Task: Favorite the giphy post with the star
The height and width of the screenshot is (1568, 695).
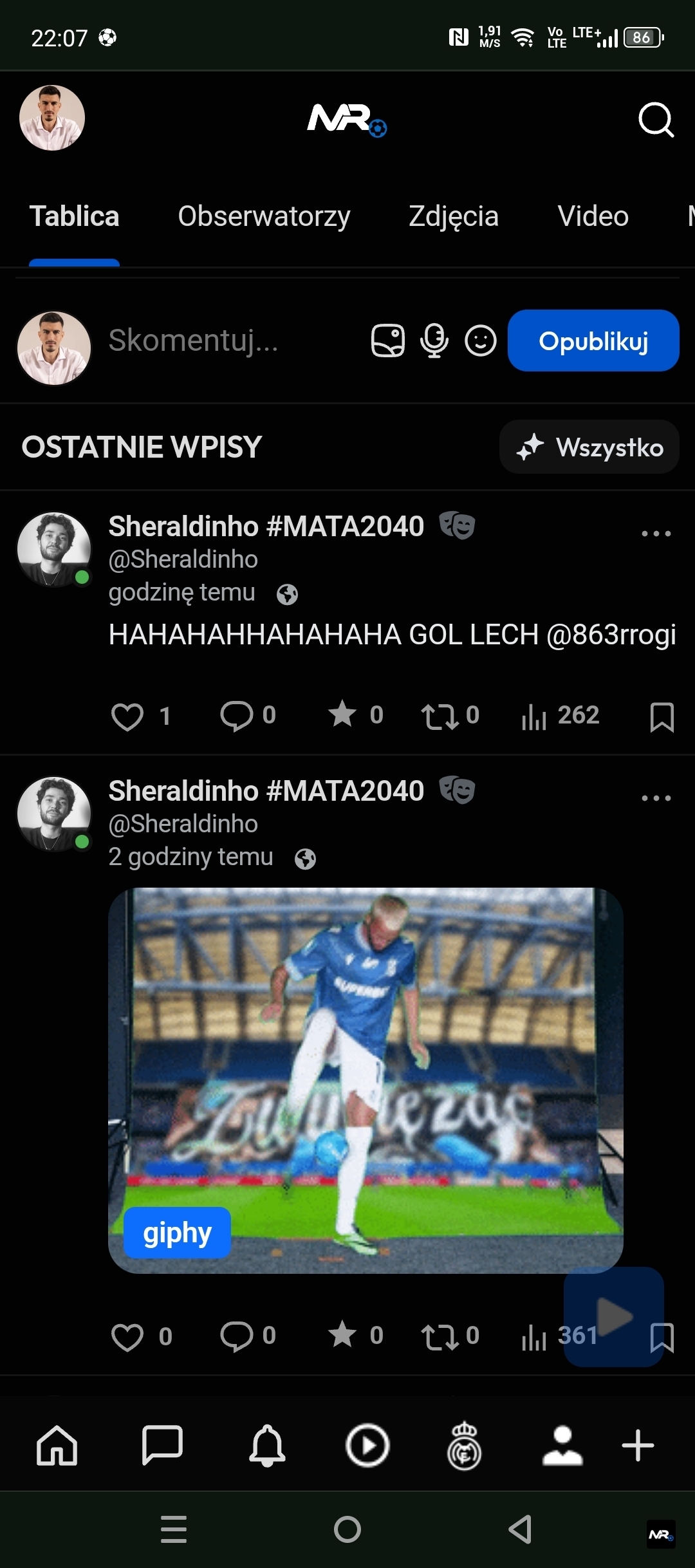Action: pos(342,1335)
